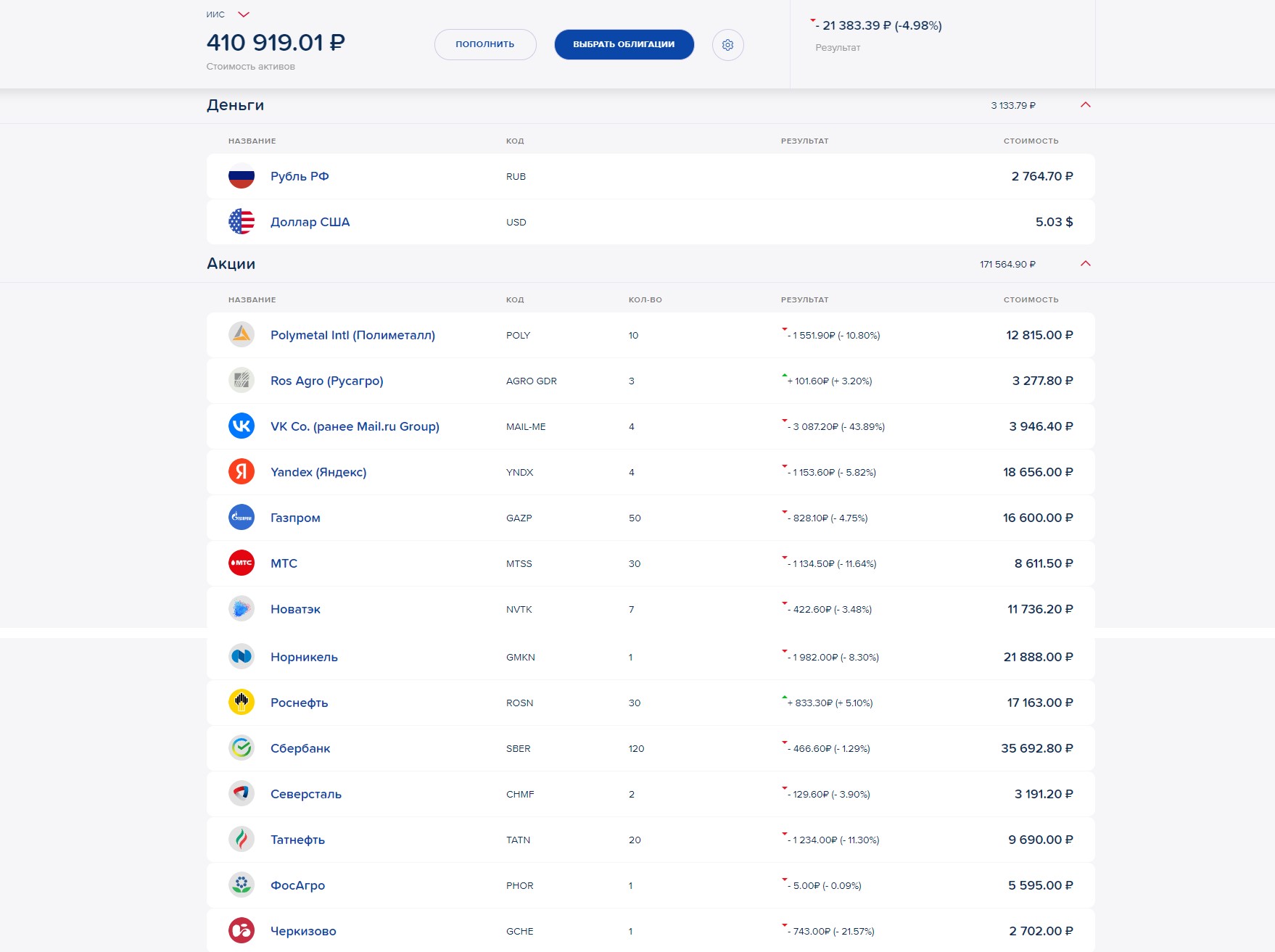Open the Татнефть stock link
The image size is (1275, 952).
point(297,840)
